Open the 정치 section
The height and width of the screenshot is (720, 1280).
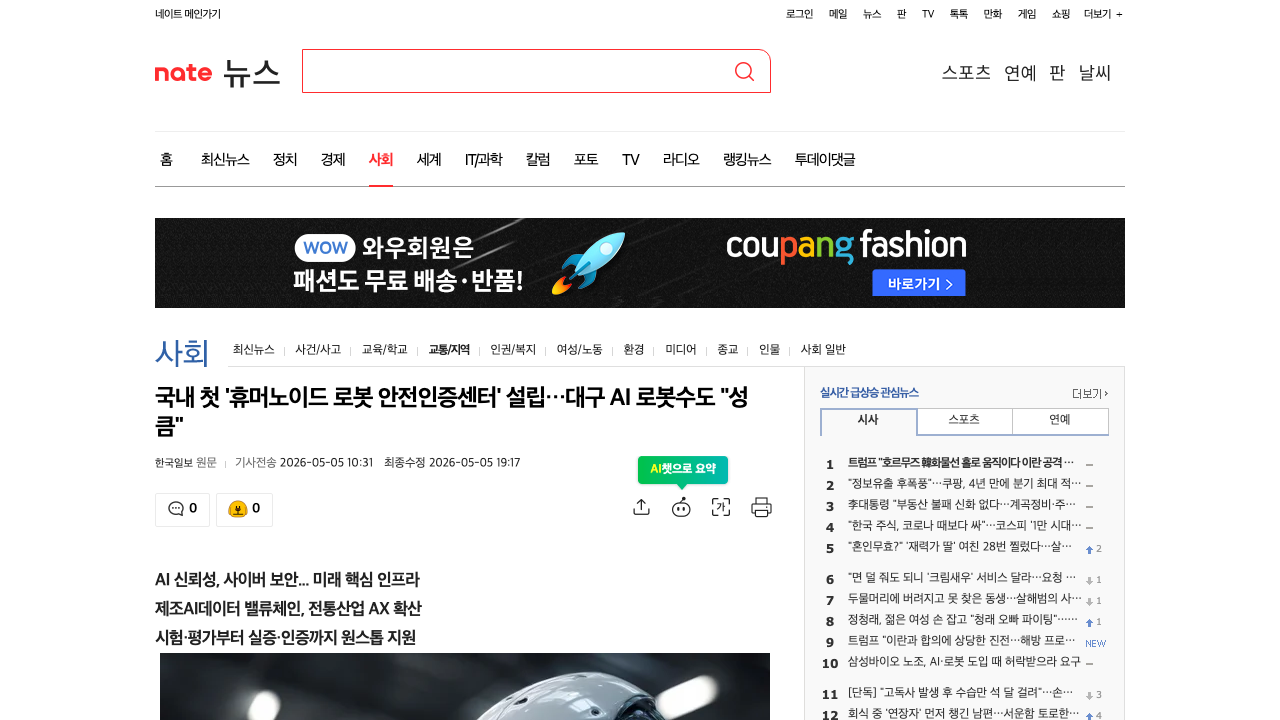[285, 159]
